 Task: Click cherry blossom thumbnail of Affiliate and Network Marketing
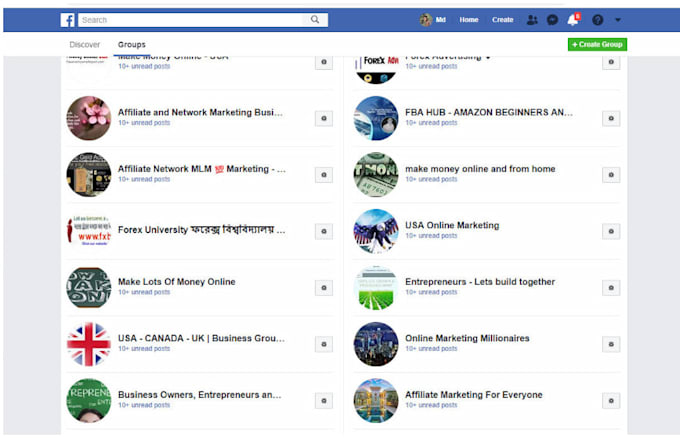[88, 118]
